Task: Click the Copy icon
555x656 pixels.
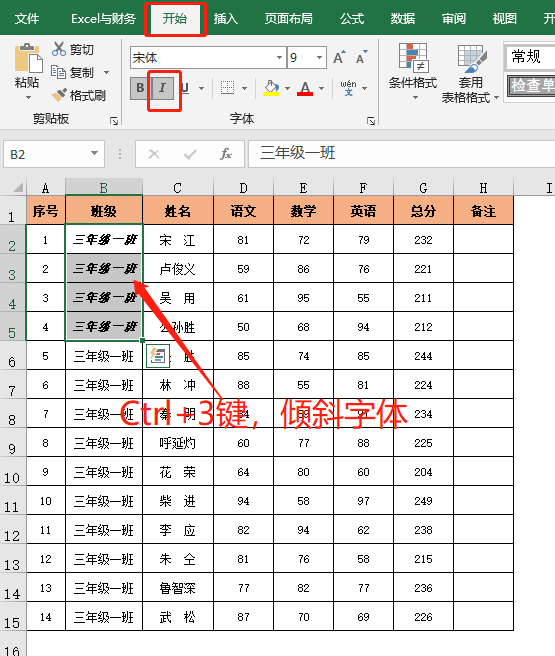Action: [59, 72]
